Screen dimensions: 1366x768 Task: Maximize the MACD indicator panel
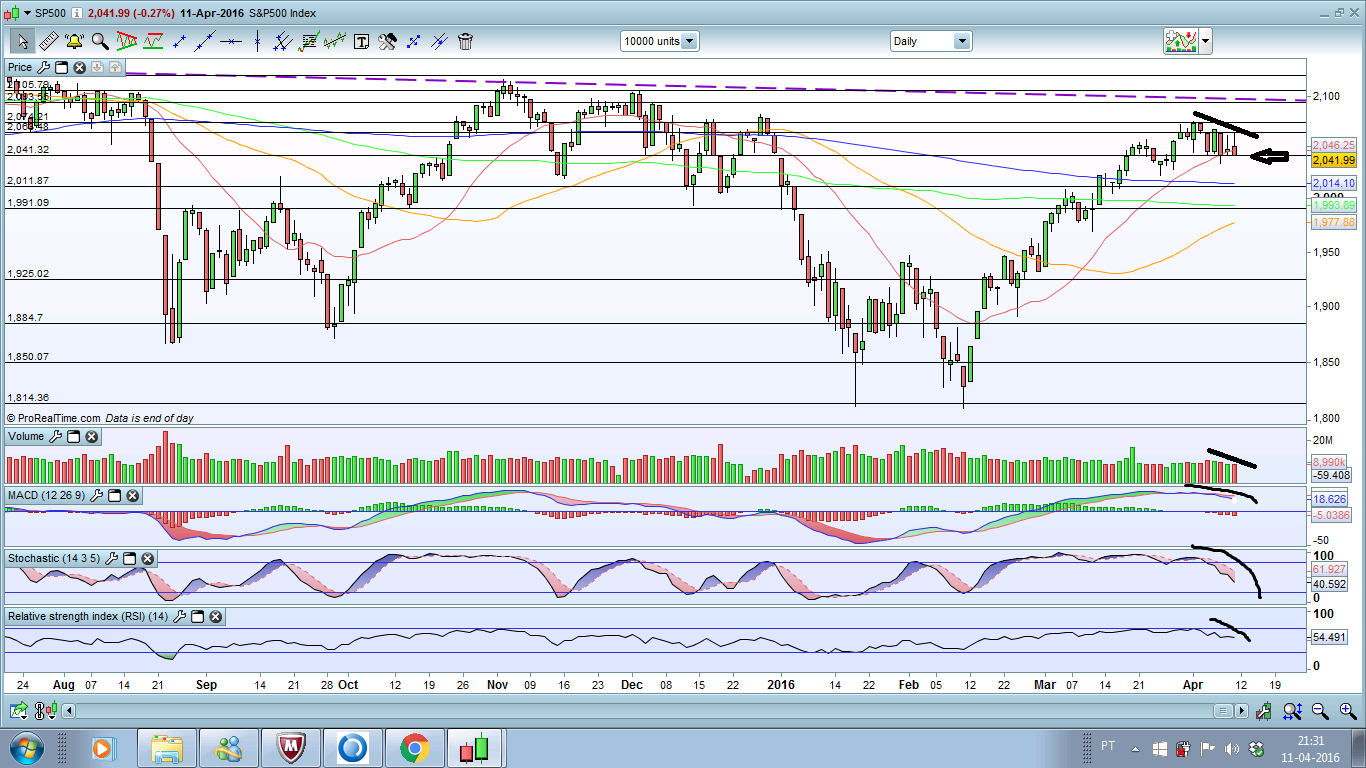point(114,496)
